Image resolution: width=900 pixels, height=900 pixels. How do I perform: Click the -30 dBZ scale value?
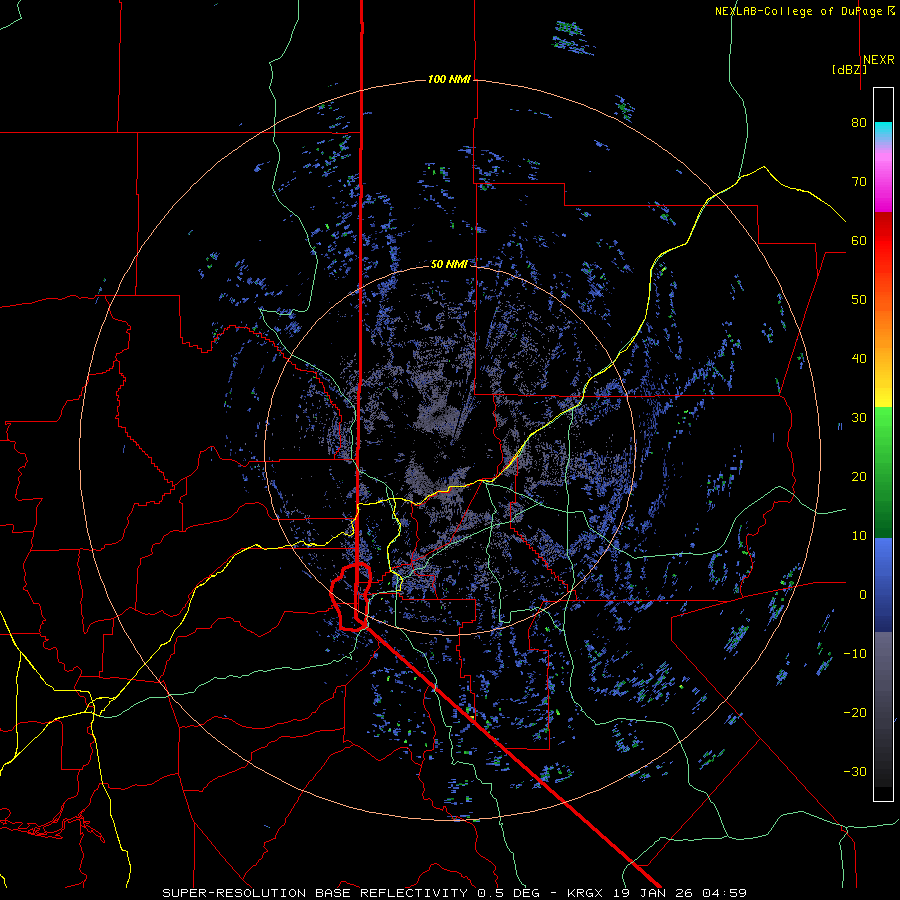pyautogui.click(x=855, y=771)
